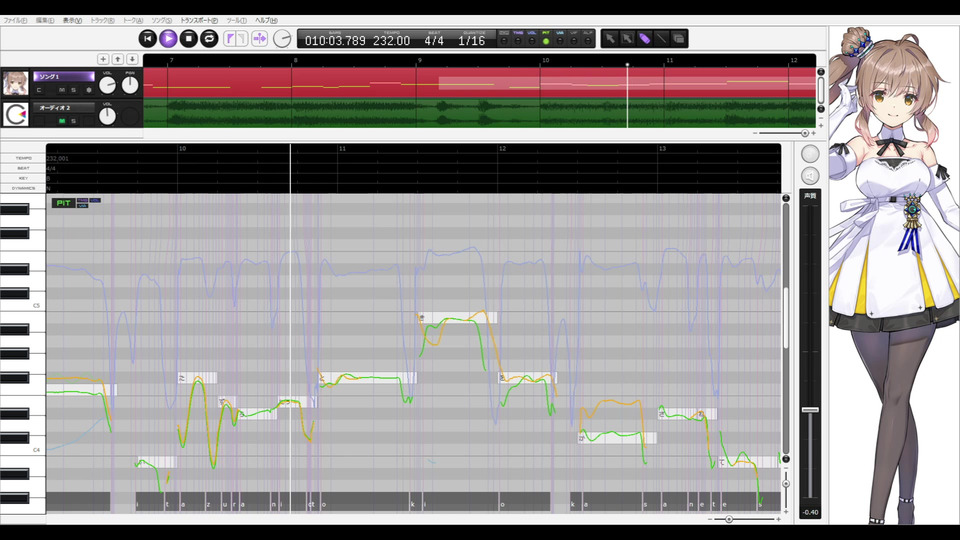960x540 pixels.
Task: Enable VOL volume edit mode
Action: click(532, 41)
